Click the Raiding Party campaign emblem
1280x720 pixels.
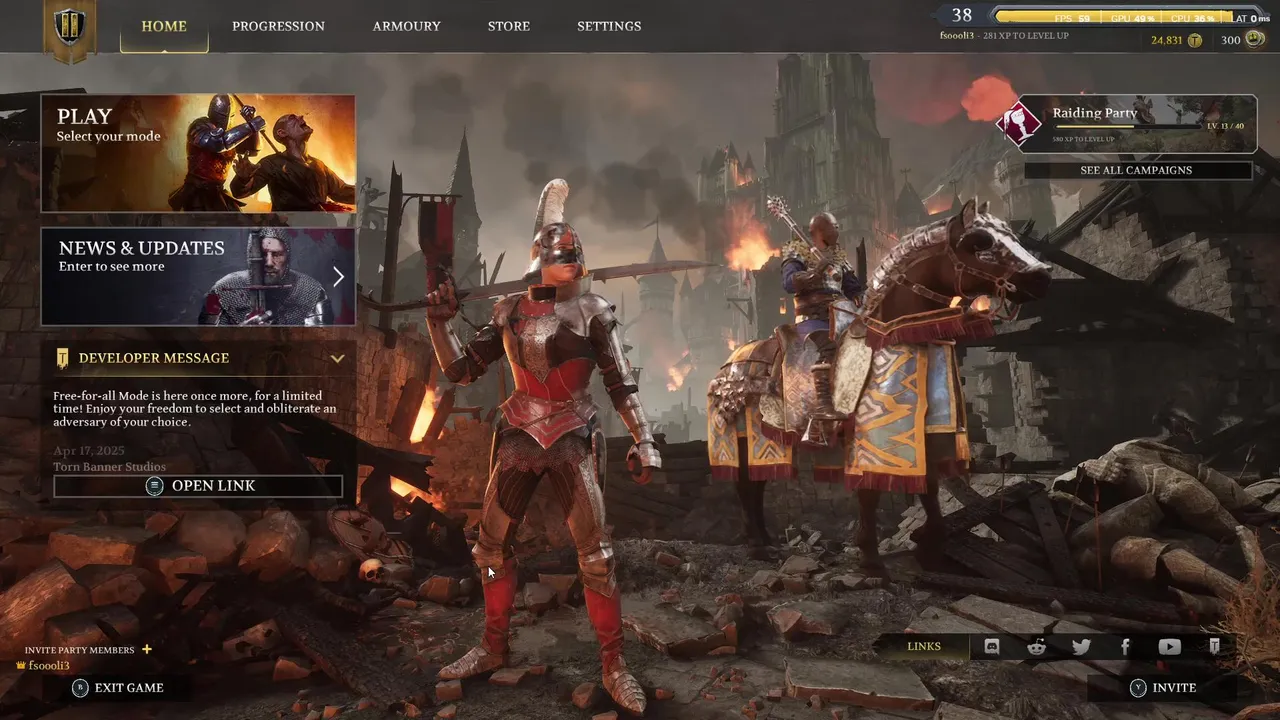tap(1019, 124)
